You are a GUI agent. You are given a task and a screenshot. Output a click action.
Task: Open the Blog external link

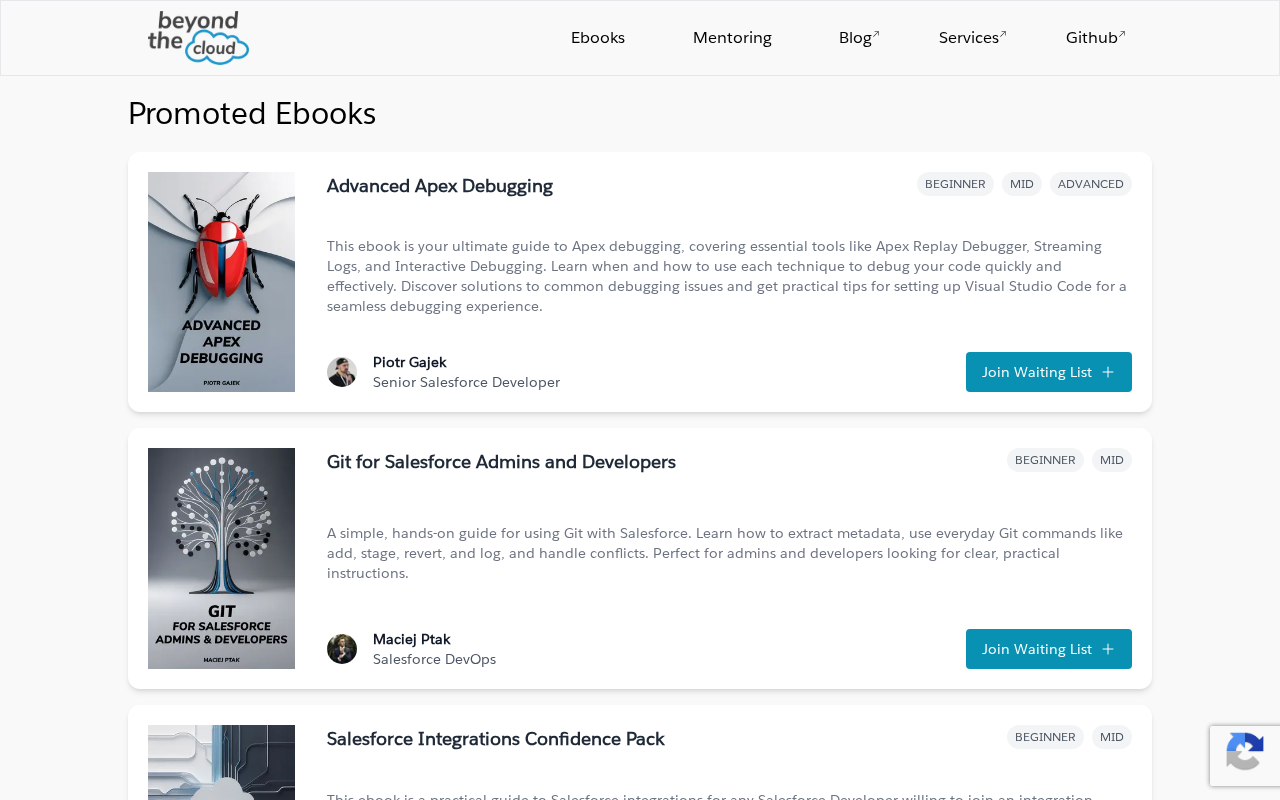tap(858, 38)
